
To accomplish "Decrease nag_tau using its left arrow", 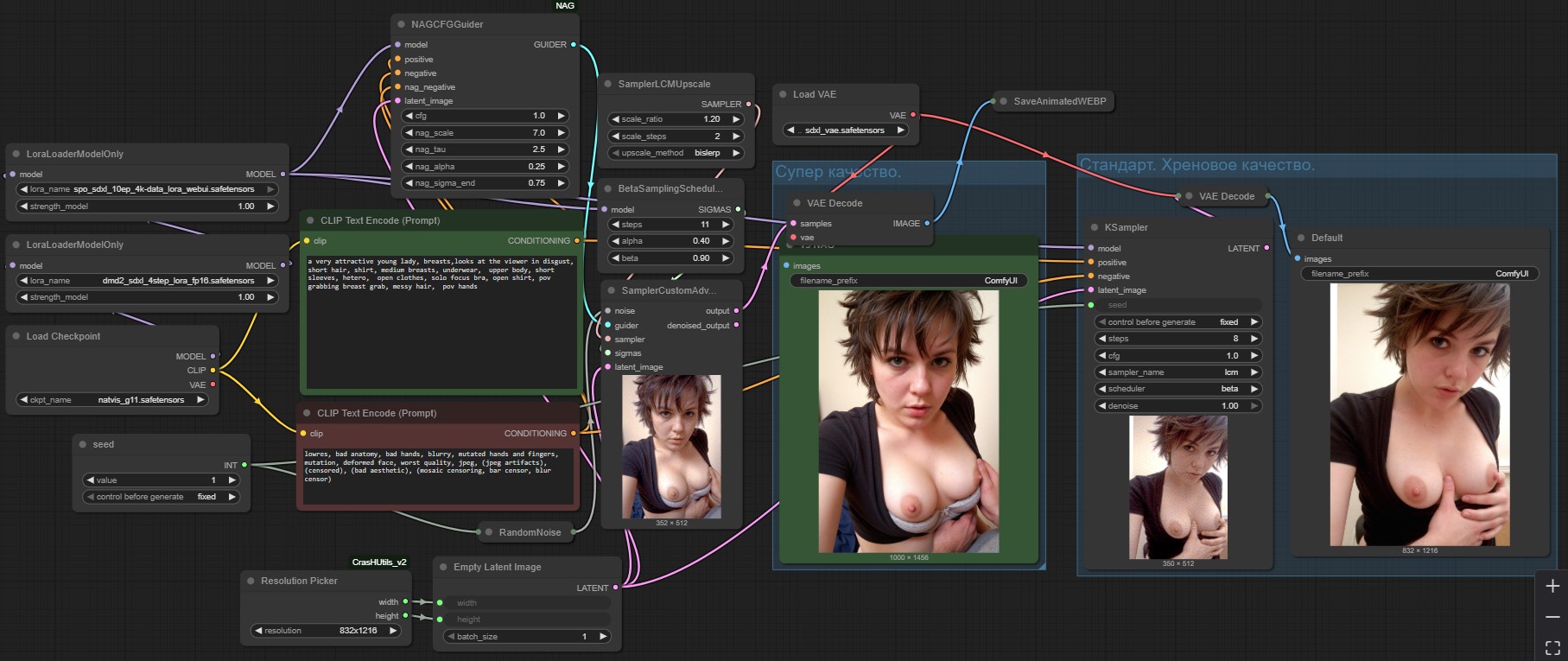I will (409, 149).
